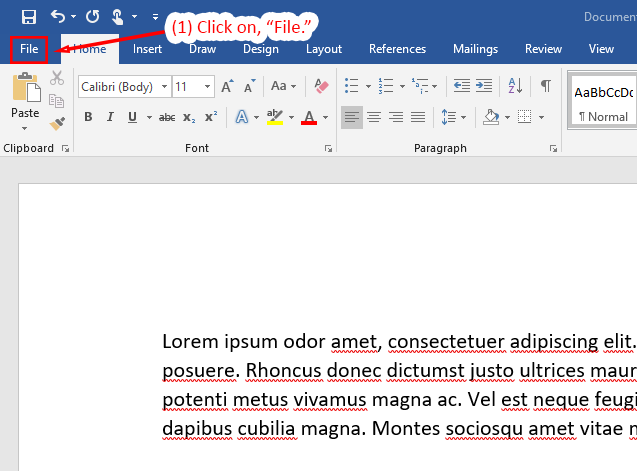Click the Sort A-Z icon
The height and width of the screenshot is (471, 637).
coord(515,86)
